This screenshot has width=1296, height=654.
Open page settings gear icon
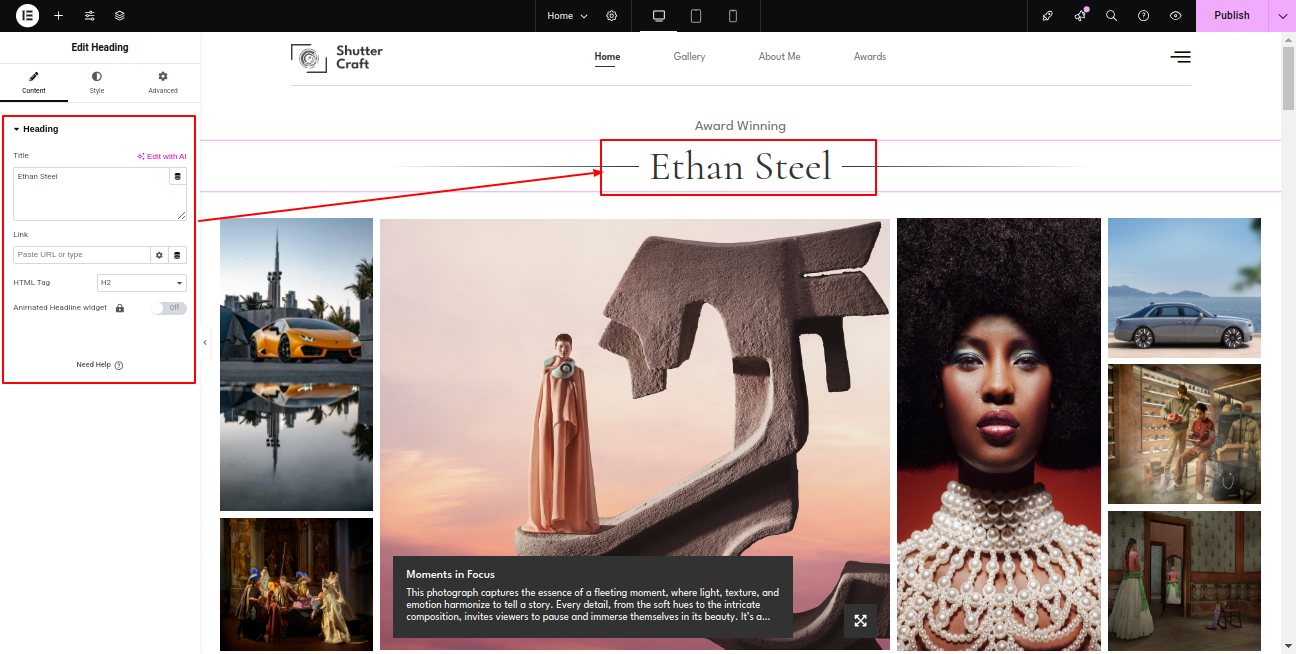tap(612, 16)
